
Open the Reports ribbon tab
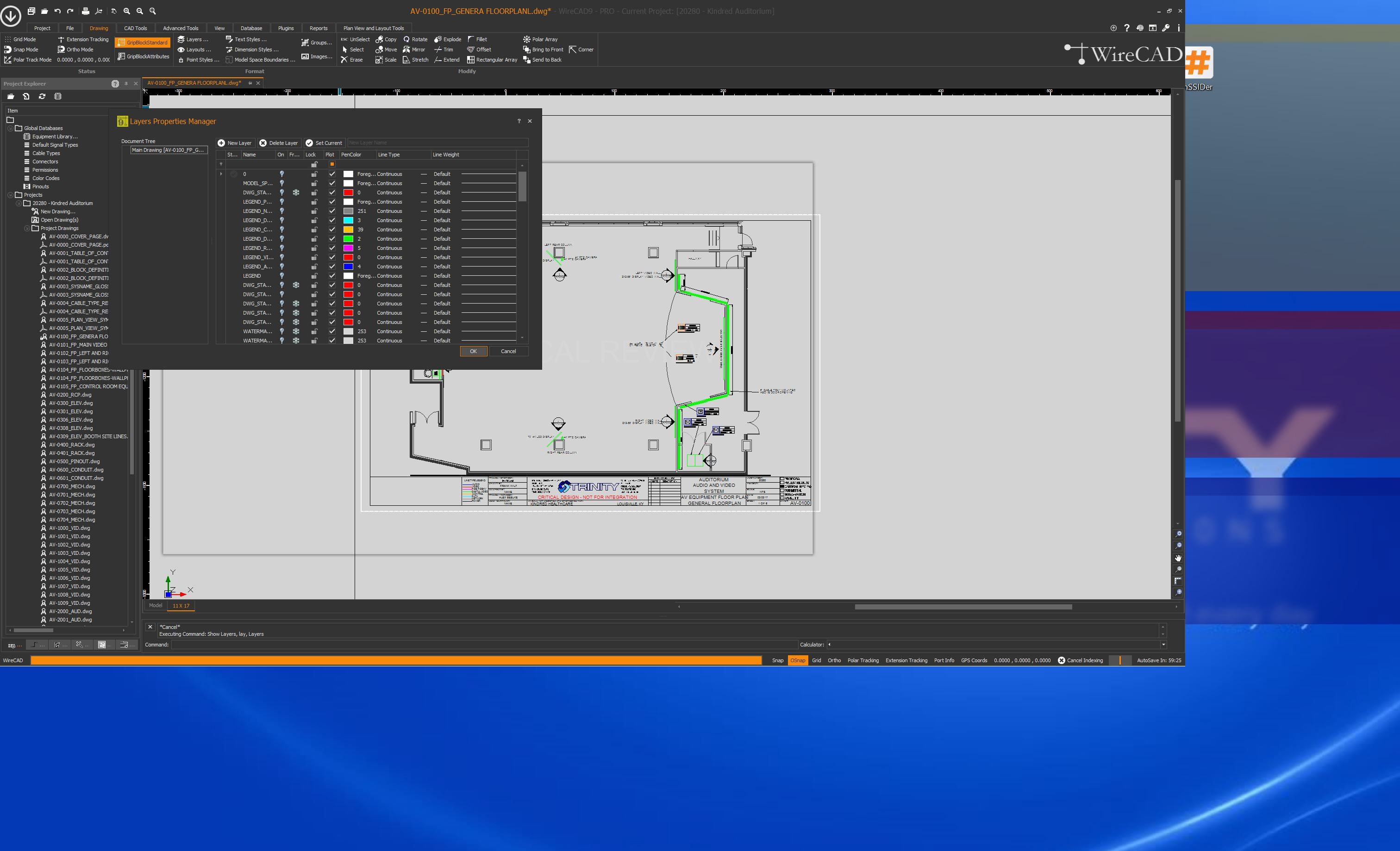[318, 28]
